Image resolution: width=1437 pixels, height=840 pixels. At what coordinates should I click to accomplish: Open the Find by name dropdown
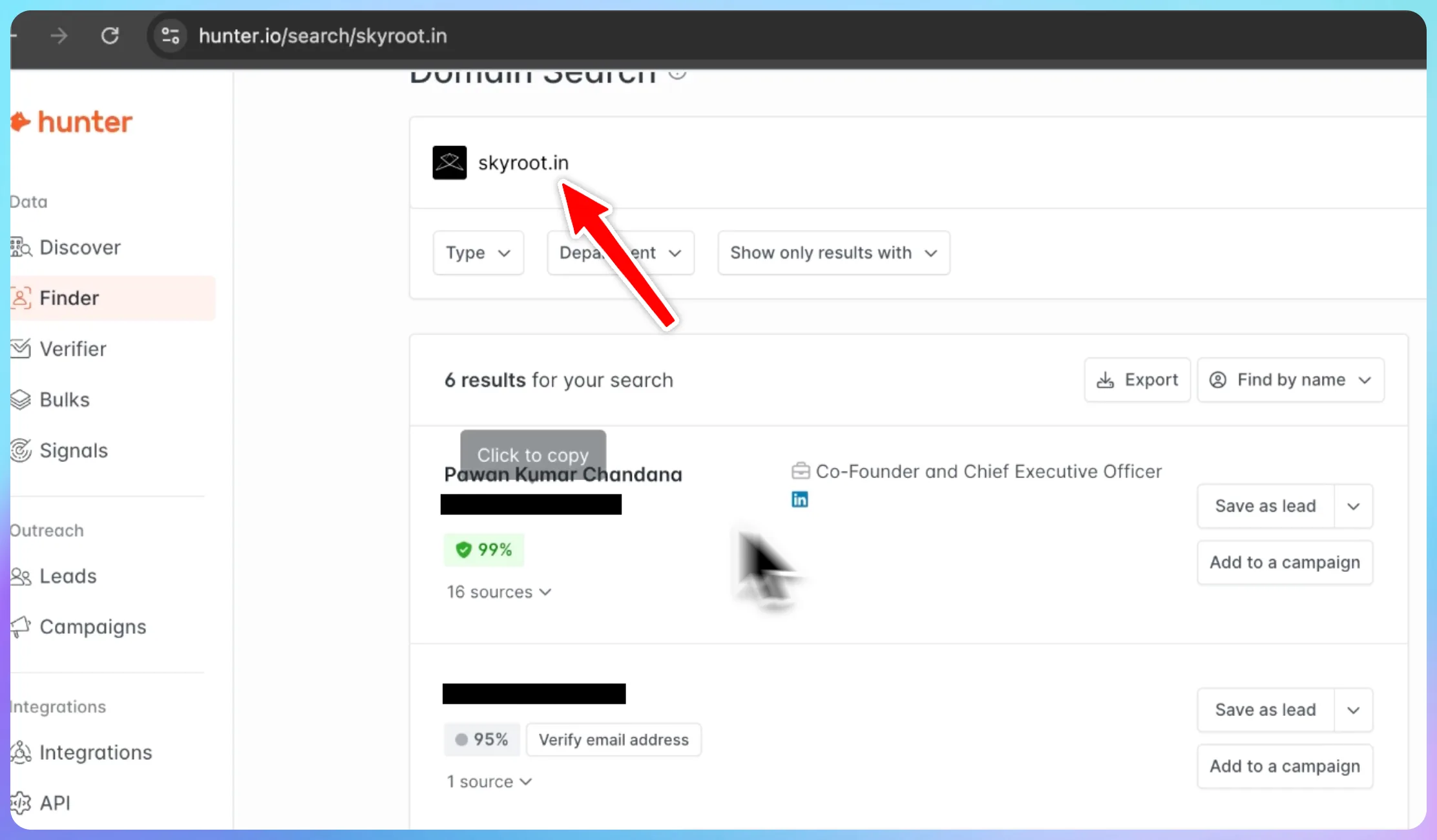tap(1290, 380)
